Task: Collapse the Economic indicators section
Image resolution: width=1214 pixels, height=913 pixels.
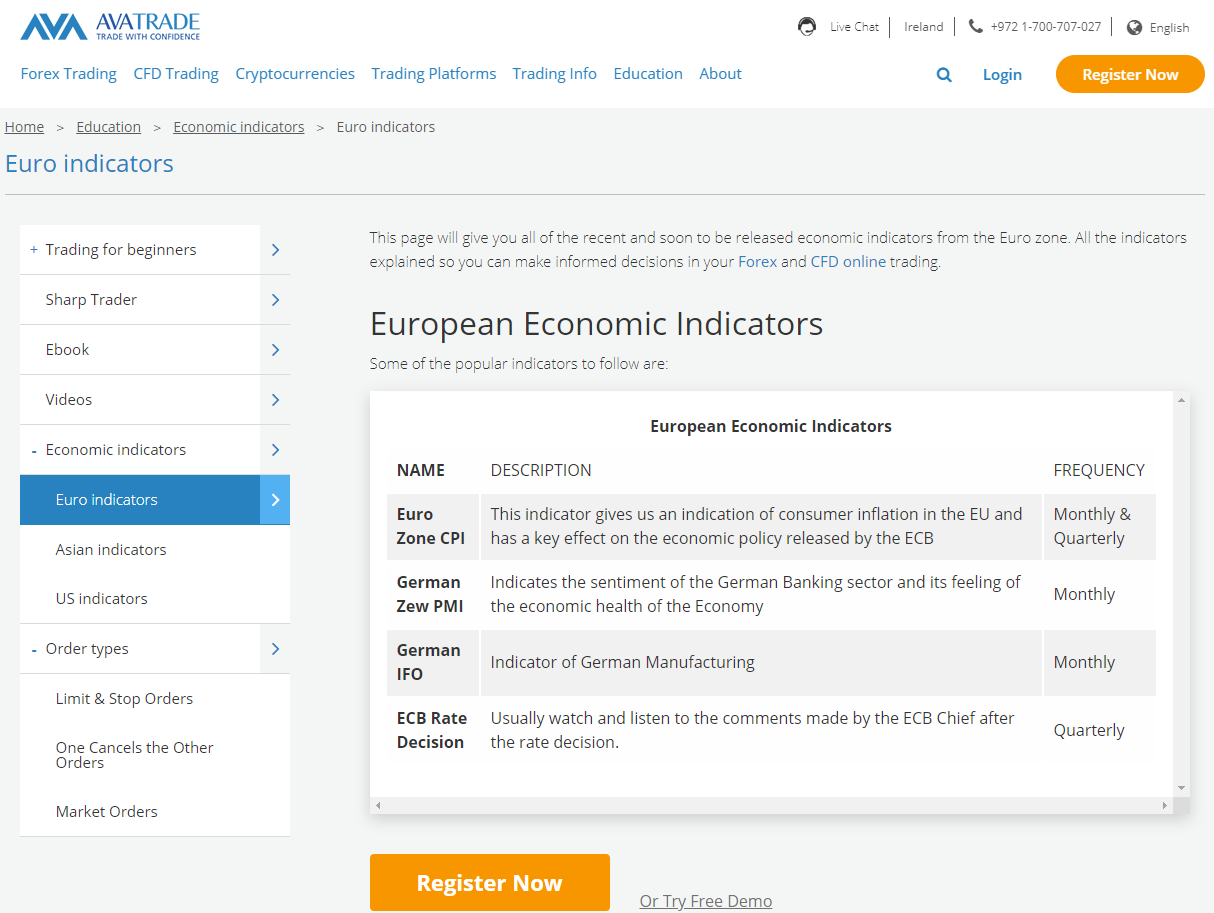Action: coord(34,451)
